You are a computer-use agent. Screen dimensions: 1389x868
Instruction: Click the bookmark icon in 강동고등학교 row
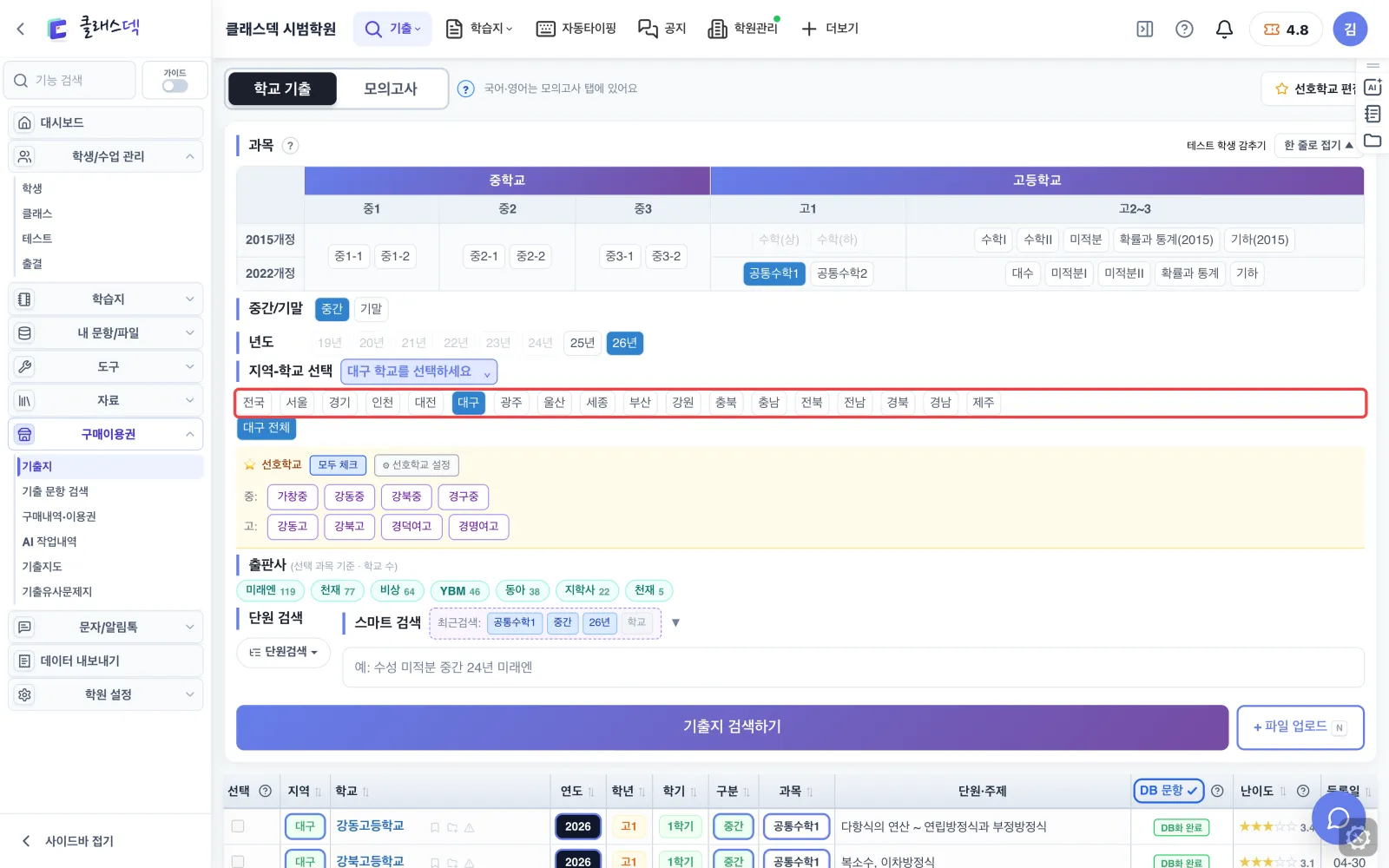[x=435, y=827]
